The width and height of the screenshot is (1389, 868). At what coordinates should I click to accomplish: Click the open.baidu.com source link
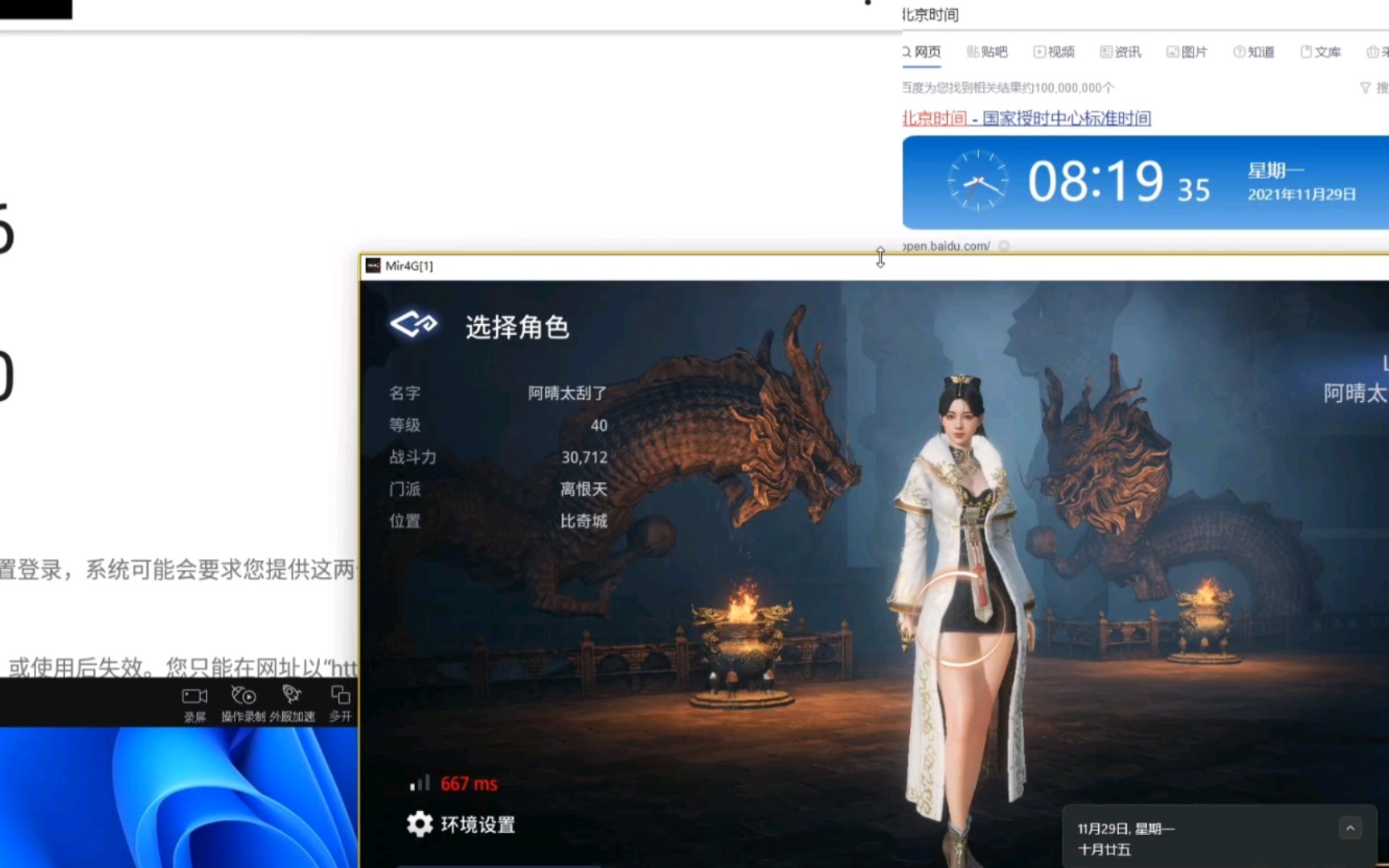pos(946,246)
